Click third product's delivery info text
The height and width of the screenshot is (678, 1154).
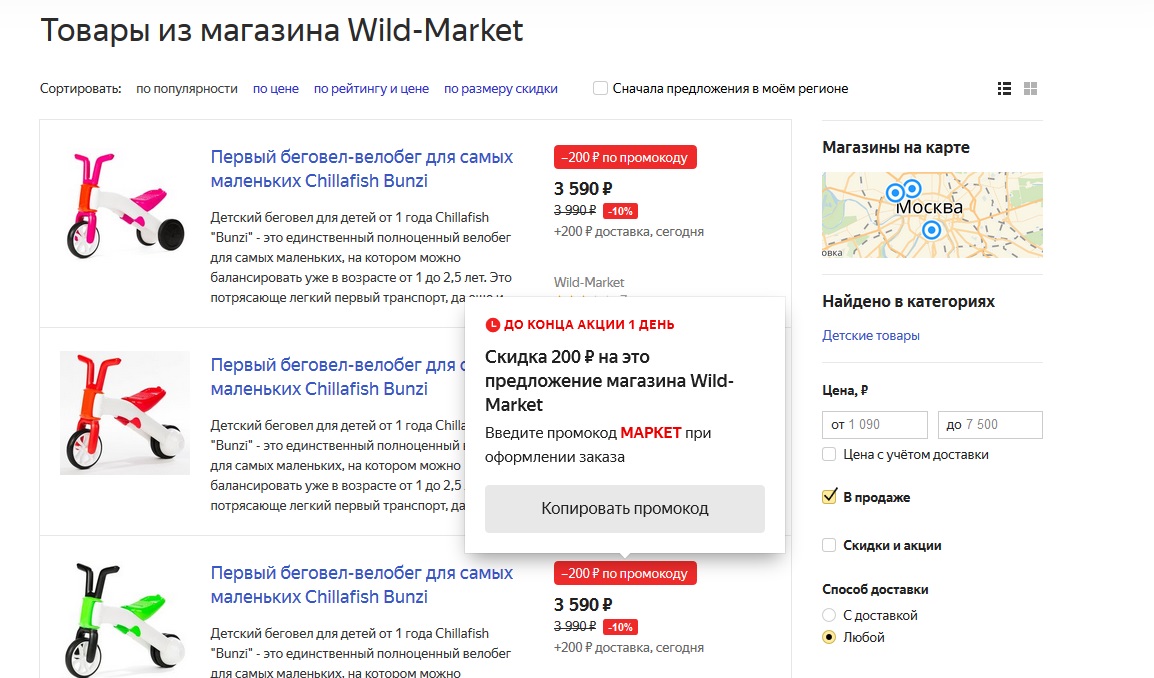pos(629,648)
